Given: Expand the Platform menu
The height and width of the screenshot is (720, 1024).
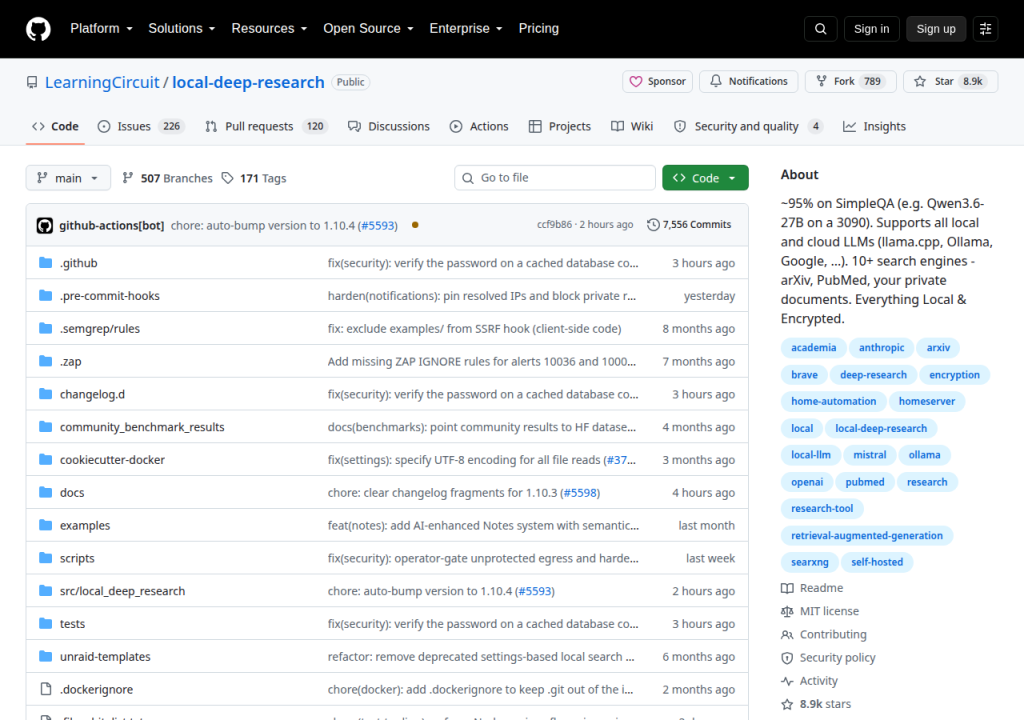Looking at the screenshot, I should point(101,29).
